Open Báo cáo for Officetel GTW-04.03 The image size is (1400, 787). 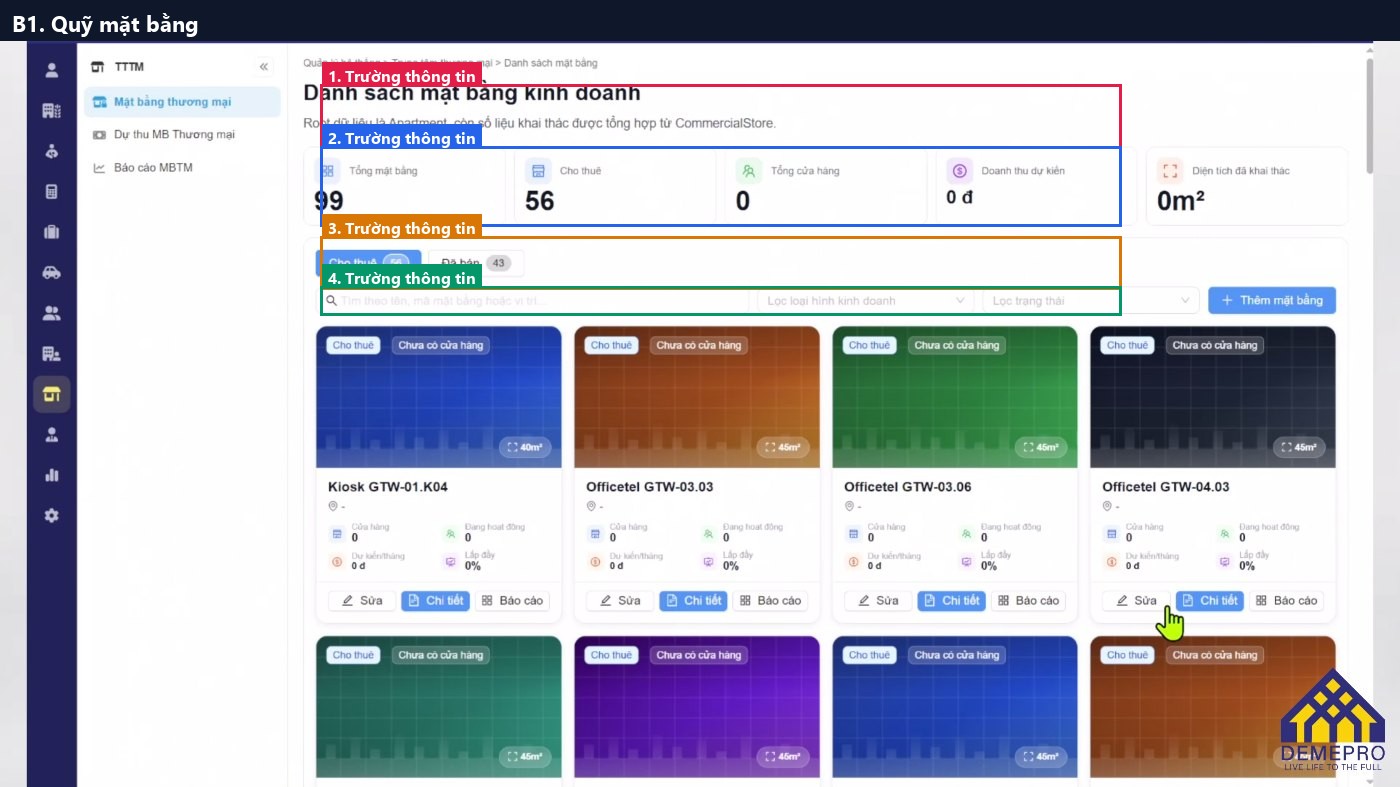(x=1286, y=600)
